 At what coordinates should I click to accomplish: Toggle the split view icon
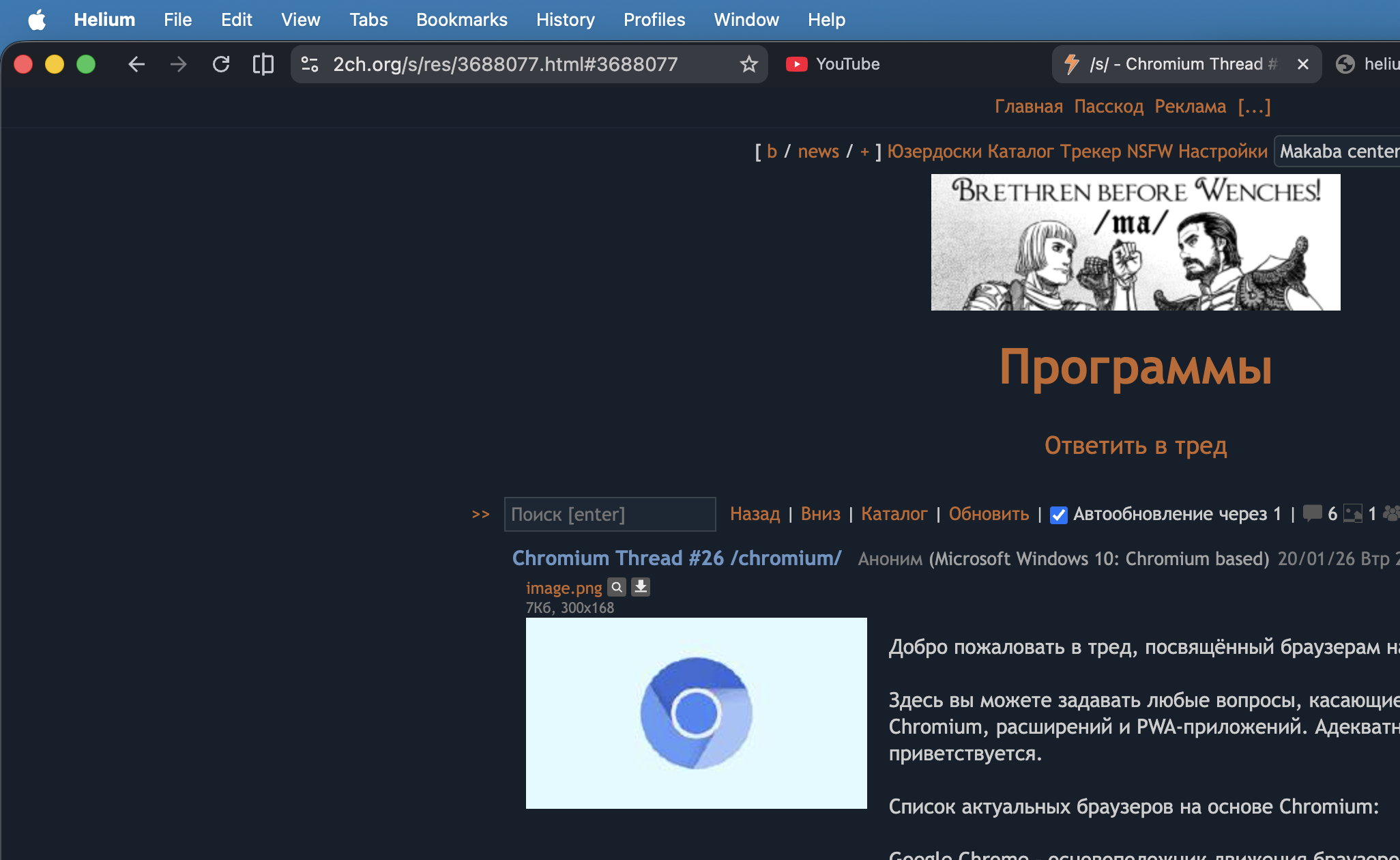point(263,64)
